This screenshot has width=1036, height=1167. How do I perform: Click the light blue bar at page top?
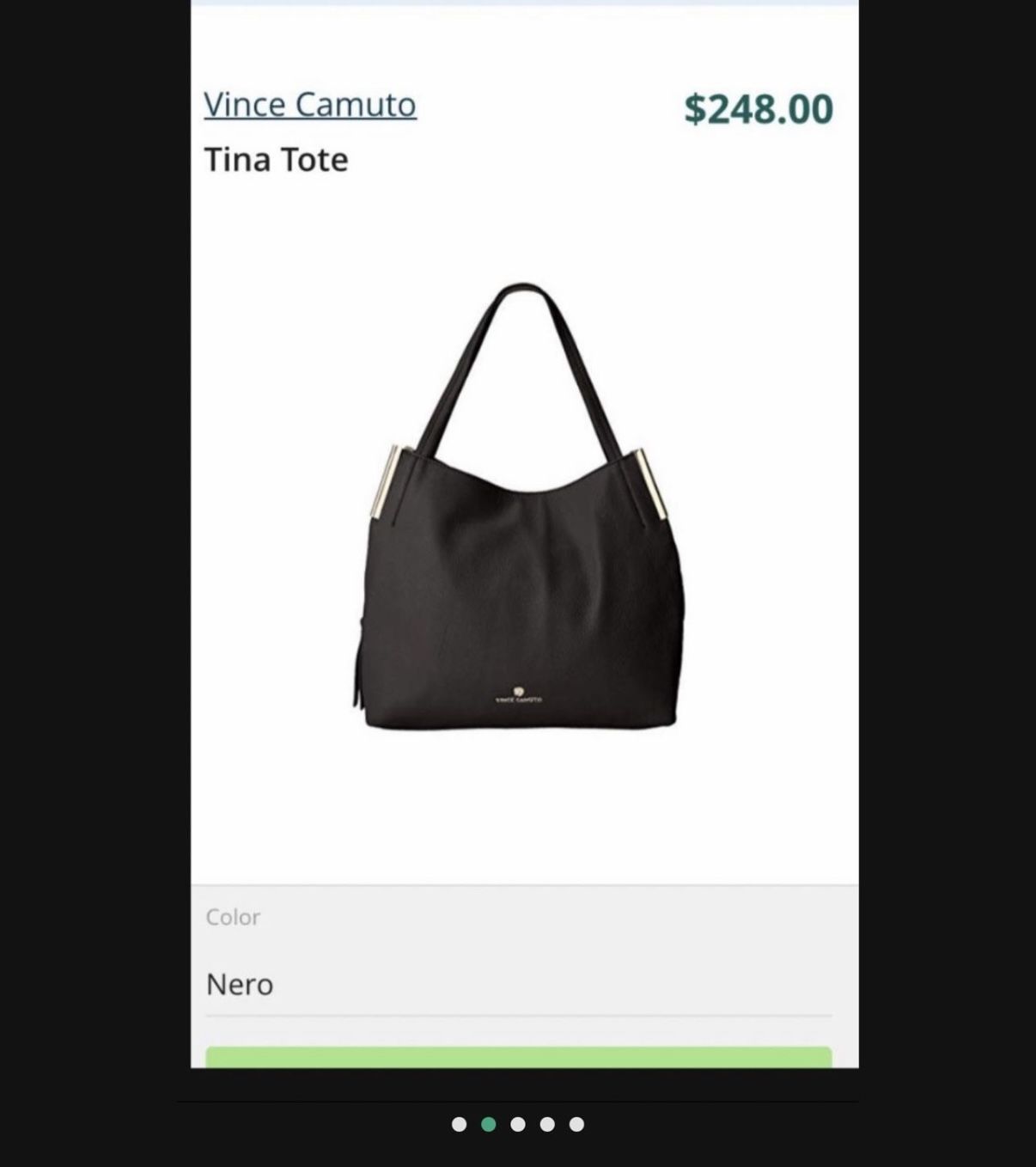pos(524,3)
